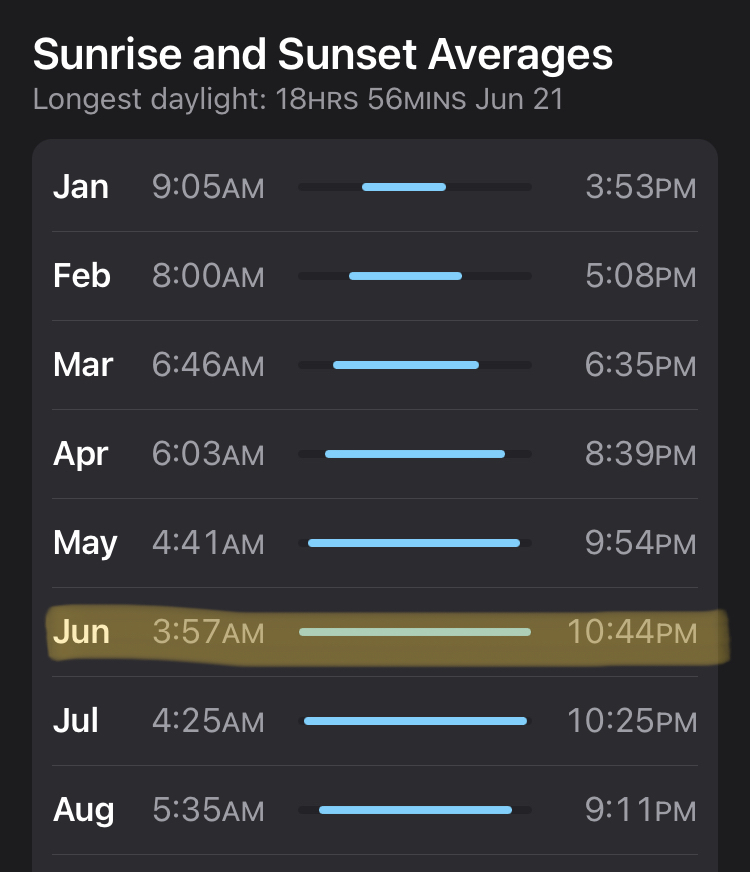Tap the Sunrise and Sunset Averages heading

coord(323,56)
